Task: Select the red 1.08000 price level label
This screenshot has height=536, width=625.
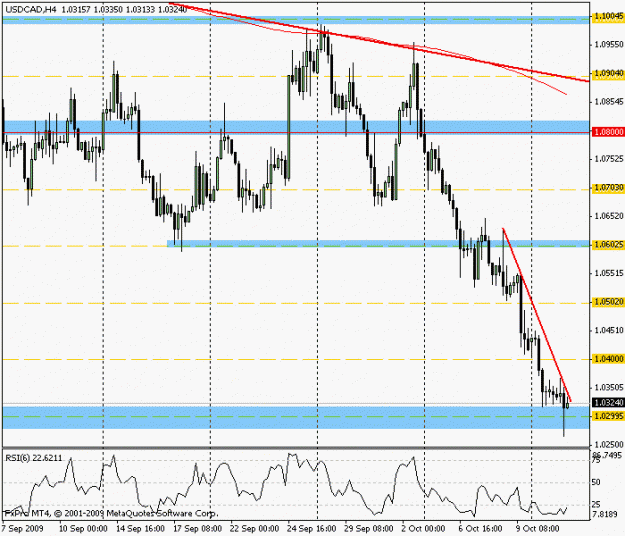Action: coord(608,132)
